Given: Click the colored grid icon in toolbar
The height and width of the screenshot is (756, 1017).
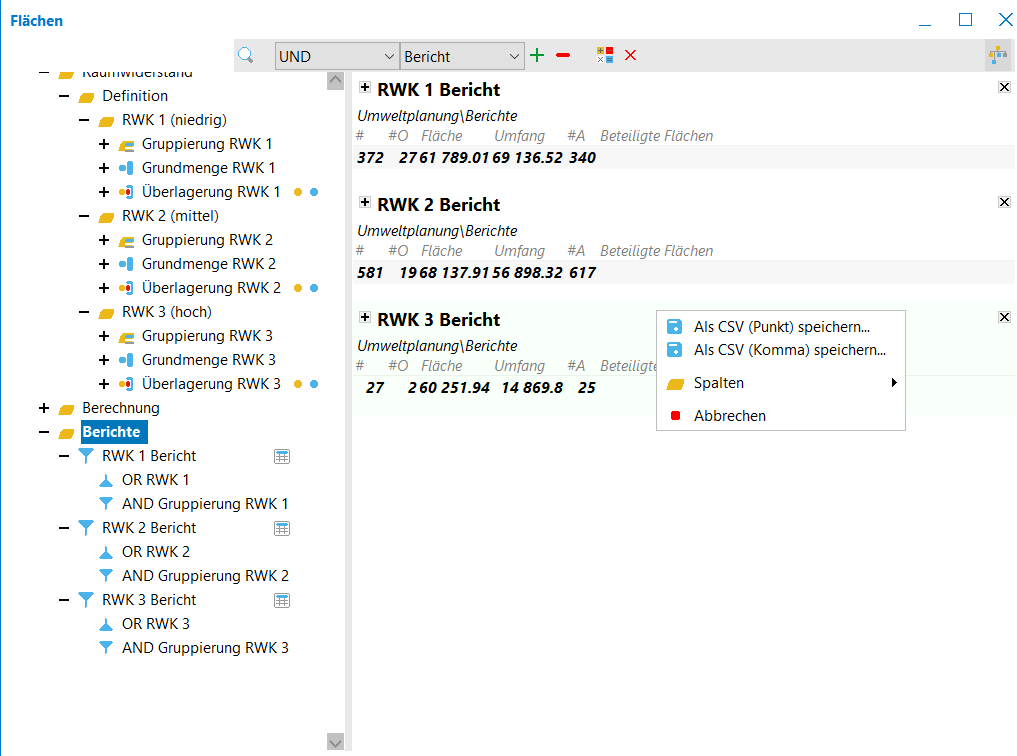Looking at the screenshot, I should click(x=605, y=56).
